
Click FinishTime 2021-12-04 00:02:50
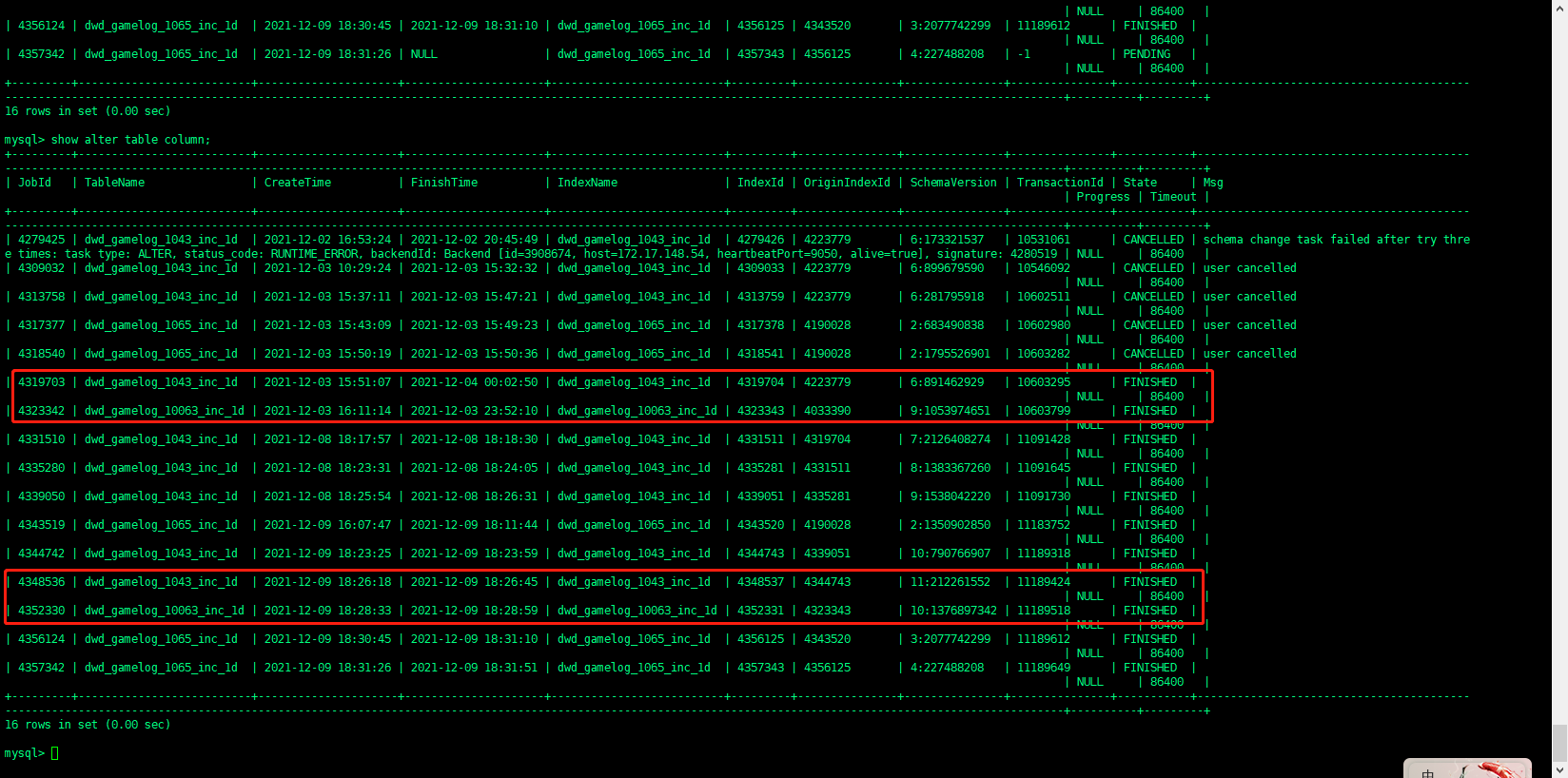[x=474, y=382]
